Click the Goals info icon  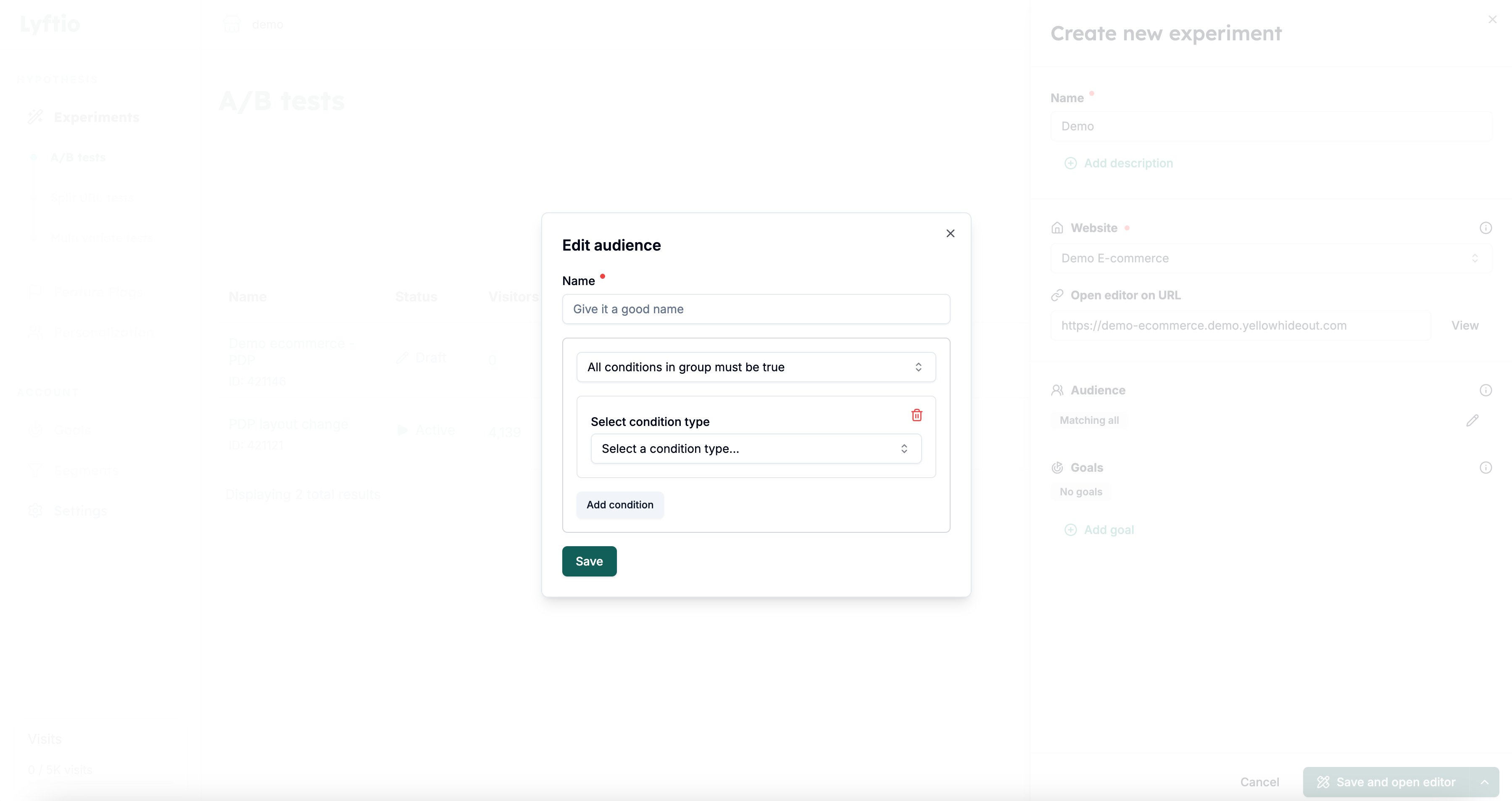coord(1486,468)
